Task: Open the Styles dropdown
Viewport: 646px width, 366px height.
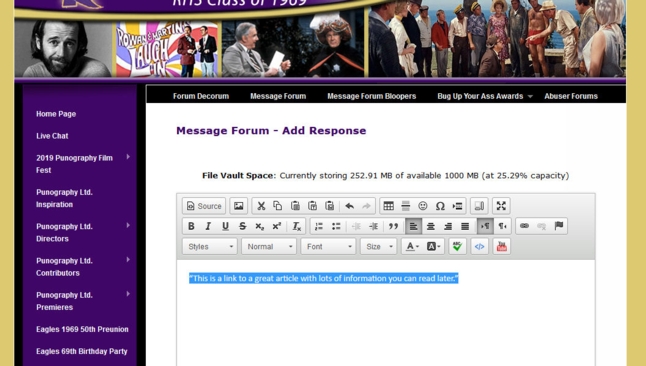Action: pyautogui.click(x=210, y=246)
